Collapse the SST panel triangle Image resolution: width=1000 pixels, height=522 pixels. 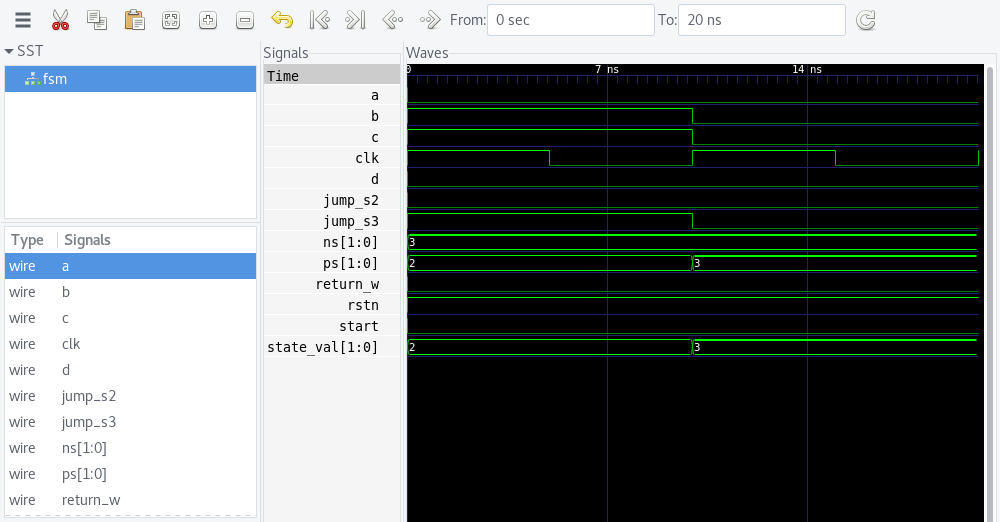9,51
